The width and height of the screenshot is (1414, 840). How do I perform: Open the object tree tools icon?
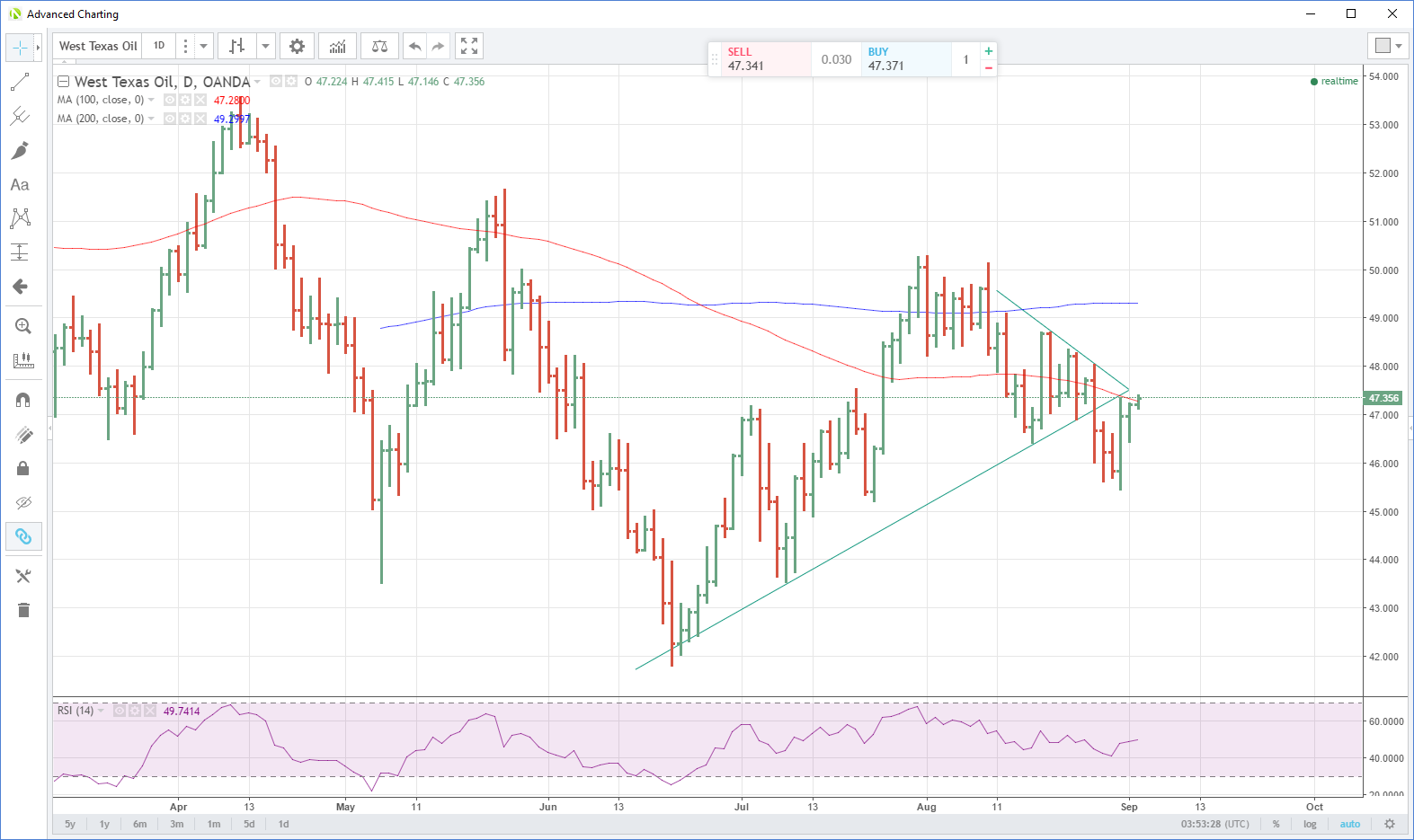23,576
